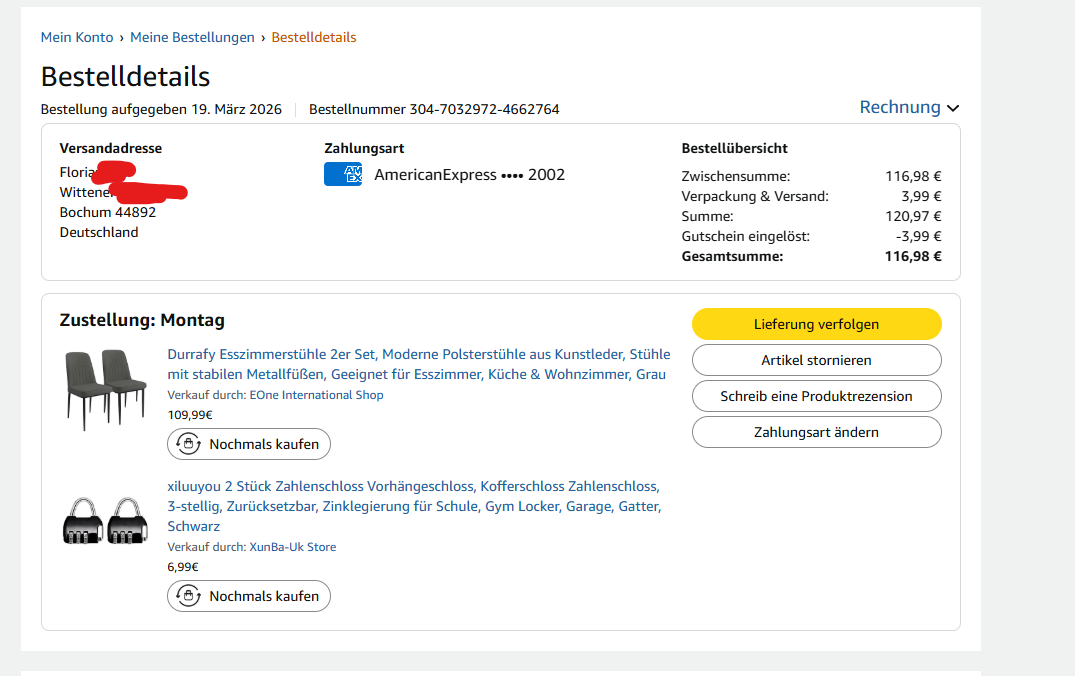1075x676 pixels.
Task: Reorder the chairs with Nochmals kaufen
Action: 263,444
